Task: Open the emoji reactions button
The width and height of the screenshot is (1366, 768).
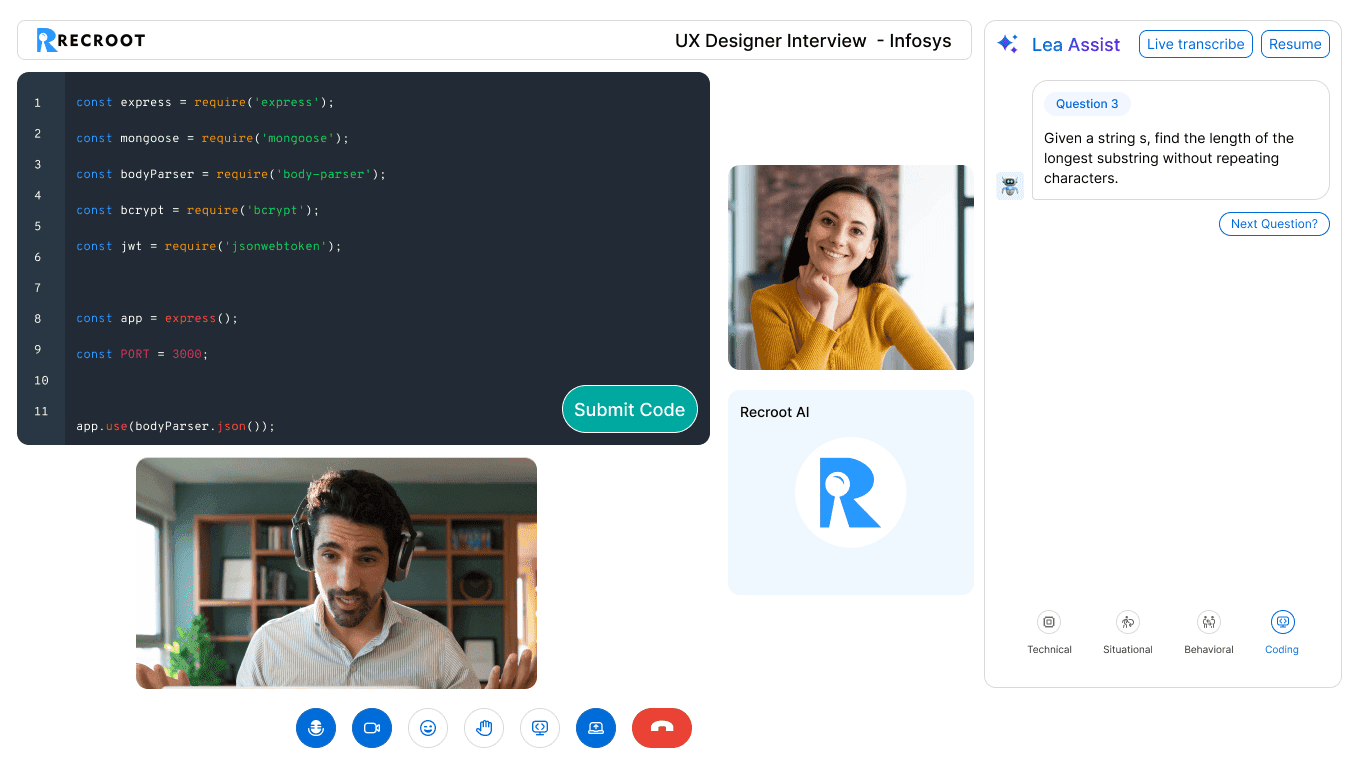Action: click(428, 728)
